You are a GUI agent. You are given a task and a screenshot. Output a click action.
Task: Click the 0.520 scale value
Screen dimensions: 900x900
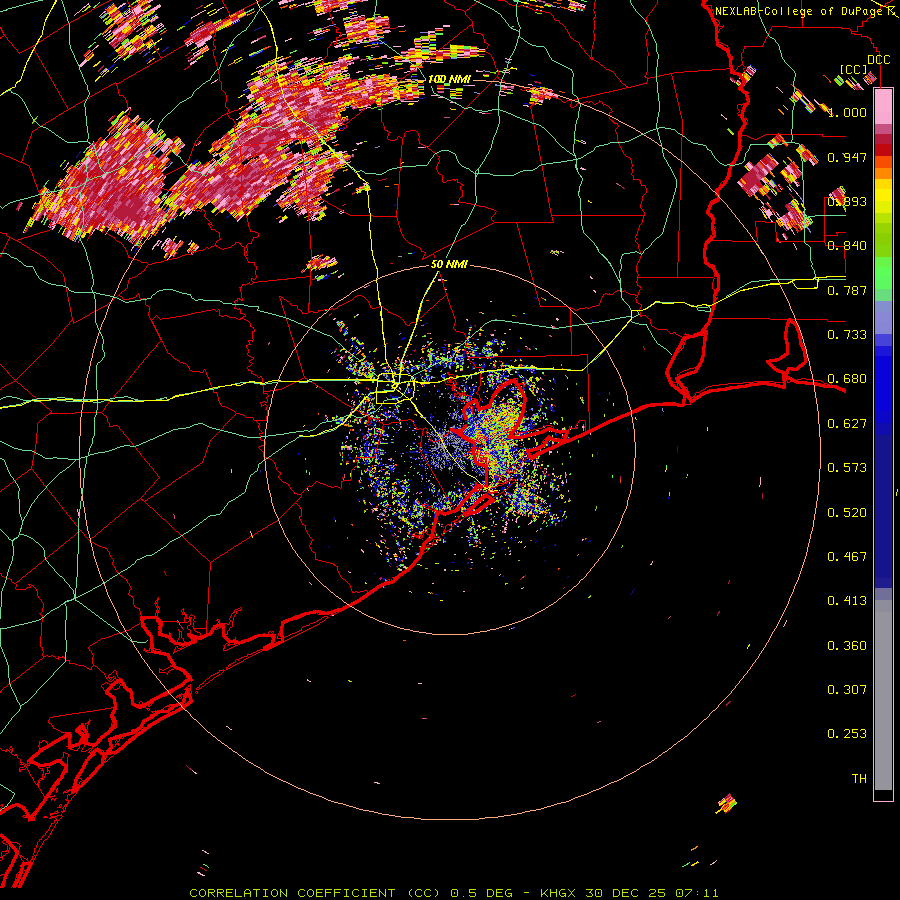[x=847, y=513]
